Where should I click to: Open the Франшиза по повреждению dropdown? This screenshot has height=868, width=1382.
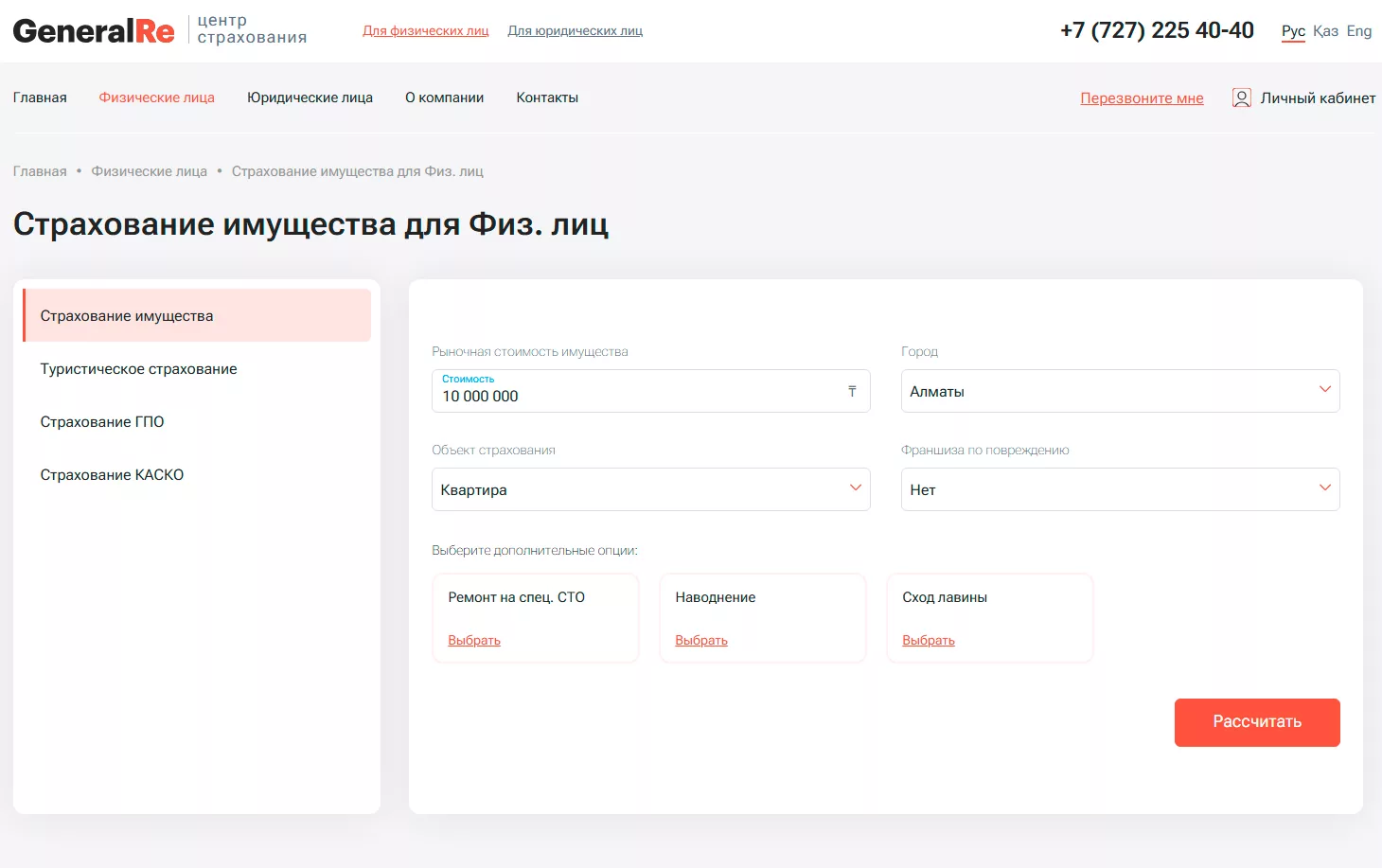1120,489
